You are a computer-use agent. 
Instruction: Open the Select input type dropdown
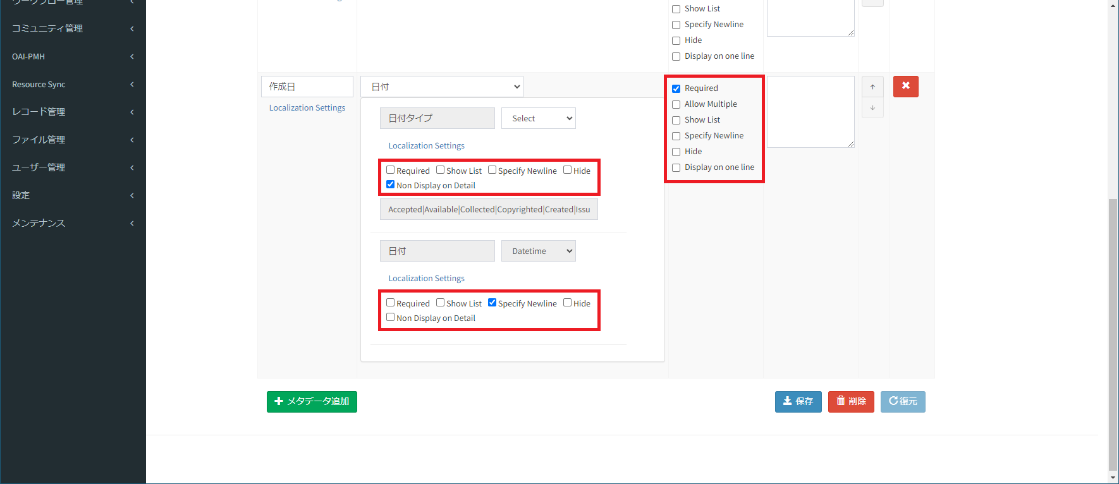538,118
